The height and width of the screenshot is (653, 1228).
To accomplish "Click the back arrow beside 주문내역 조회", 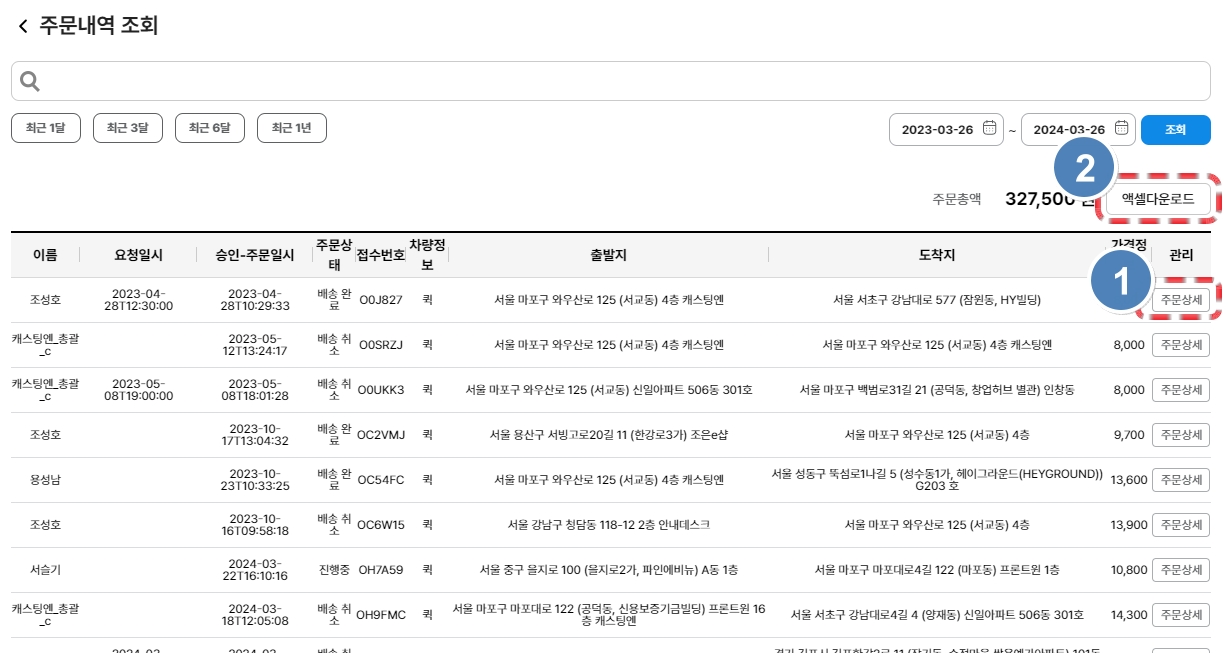I will tap(22, 27).
